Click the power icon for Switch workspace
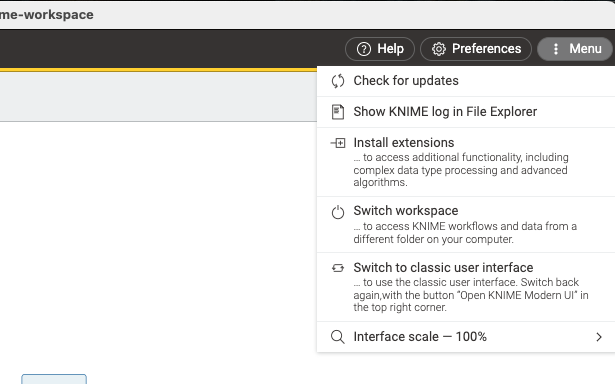 coord(338,212)
